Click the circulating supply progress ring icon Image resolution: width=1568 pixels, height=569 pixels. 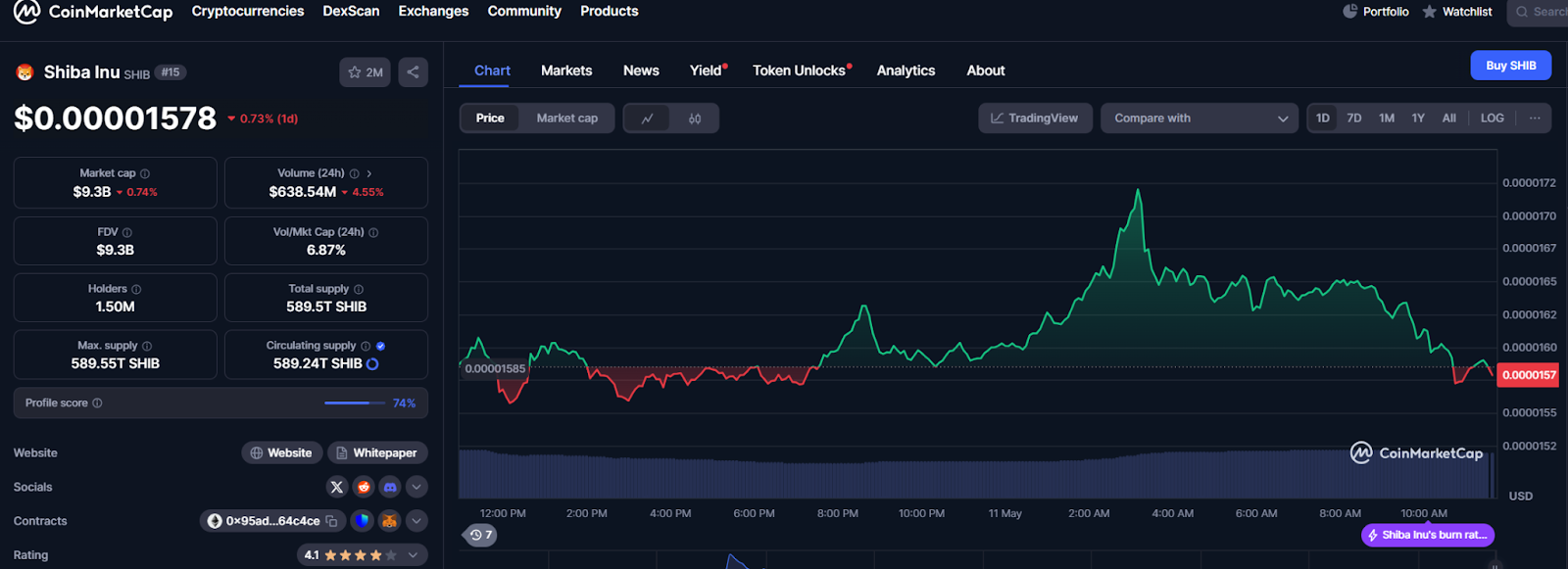[372, 363]
